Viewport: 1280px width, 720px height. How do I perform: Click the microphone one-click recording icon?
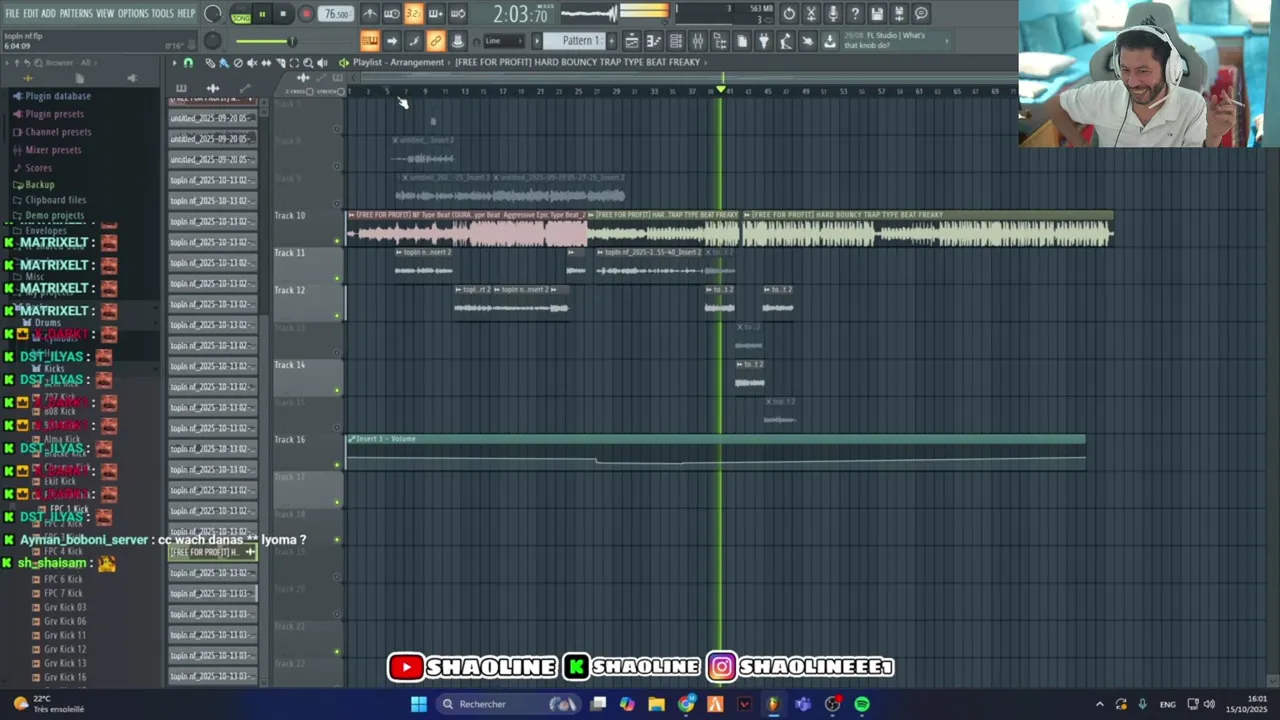pos(833,14)
